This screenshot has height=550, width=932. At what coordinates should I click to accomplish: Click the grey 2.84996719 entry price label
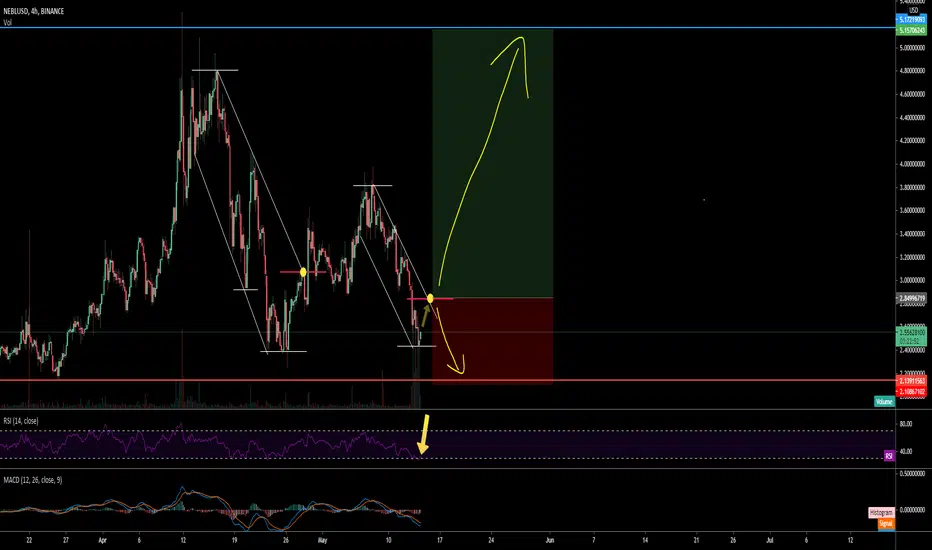tap(912, 298)
